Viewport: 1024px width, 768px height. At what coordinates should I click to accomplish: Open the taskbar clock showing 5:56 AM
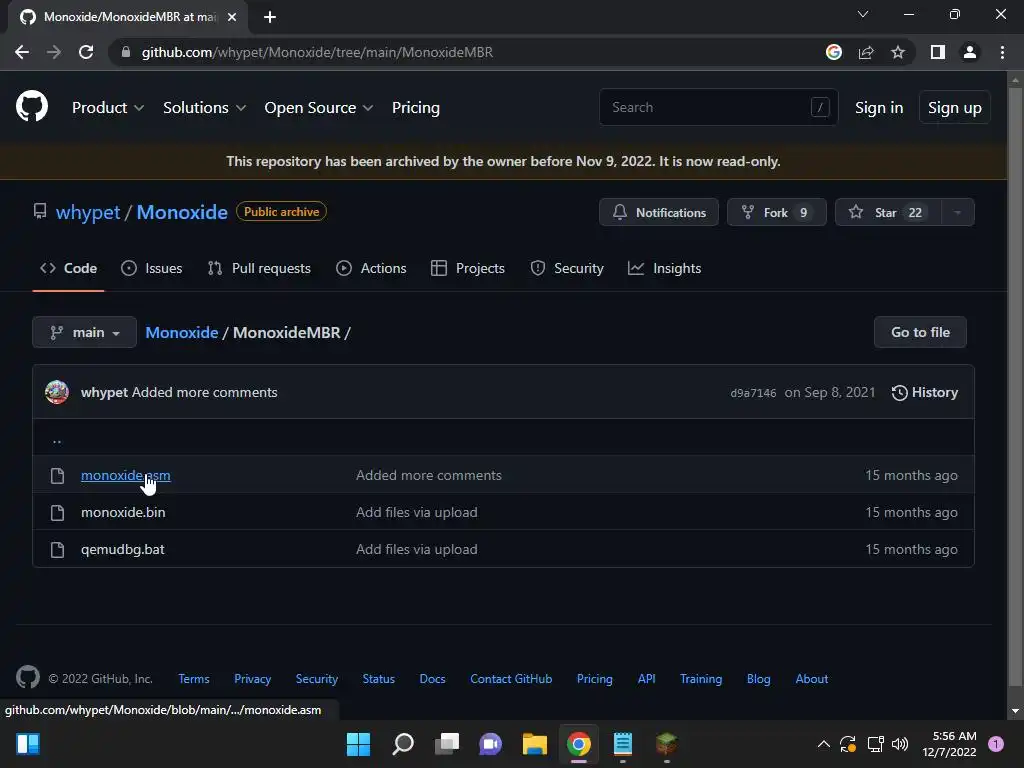[950, 744]
